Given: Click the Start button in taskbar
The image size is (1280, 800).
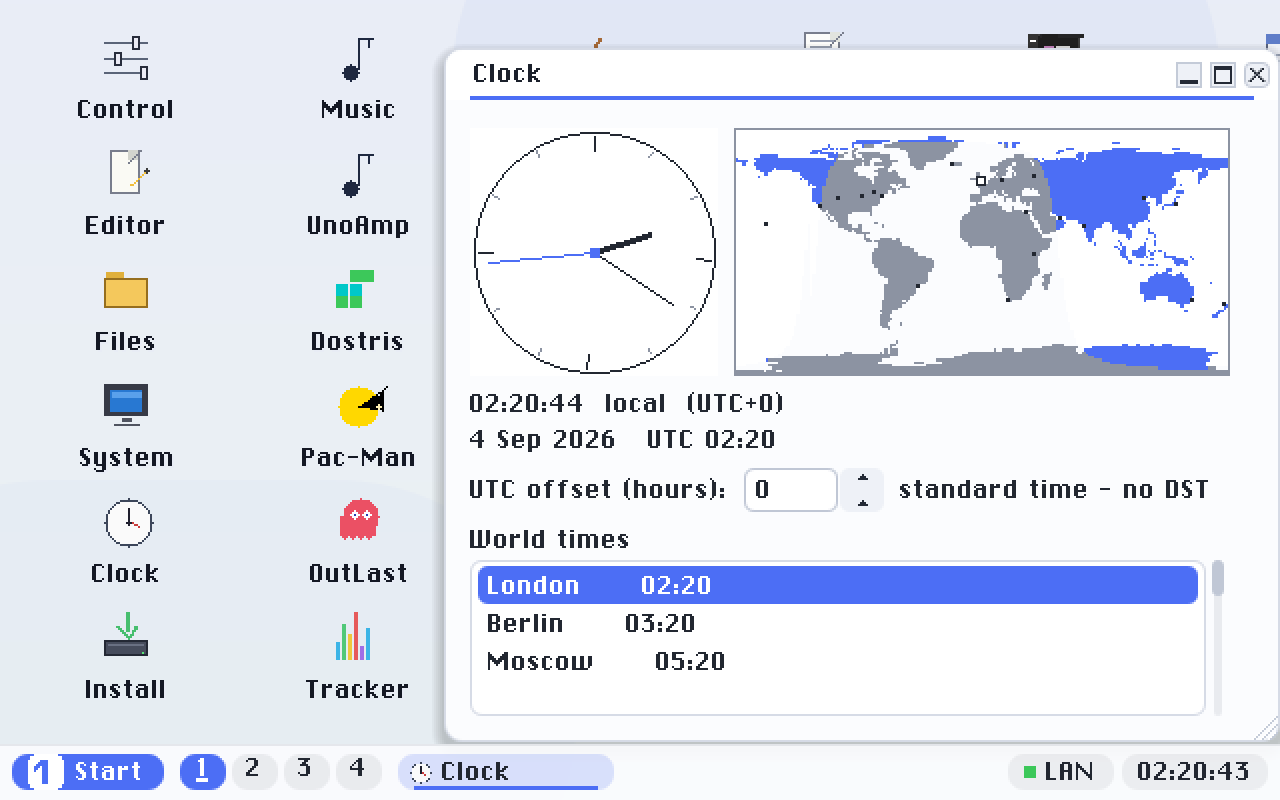Looking at the screenshot, I should pyautogui.click(x=88, y=772).
